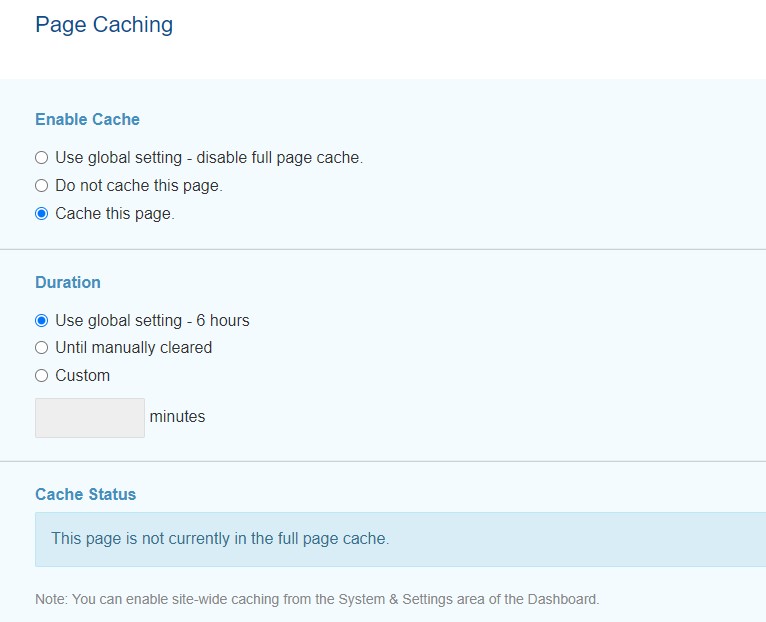Select the 'Until manually cleared' radio button
Image resolution: width=766 pixels, height=622 pixels.
[x=42, y=347]
